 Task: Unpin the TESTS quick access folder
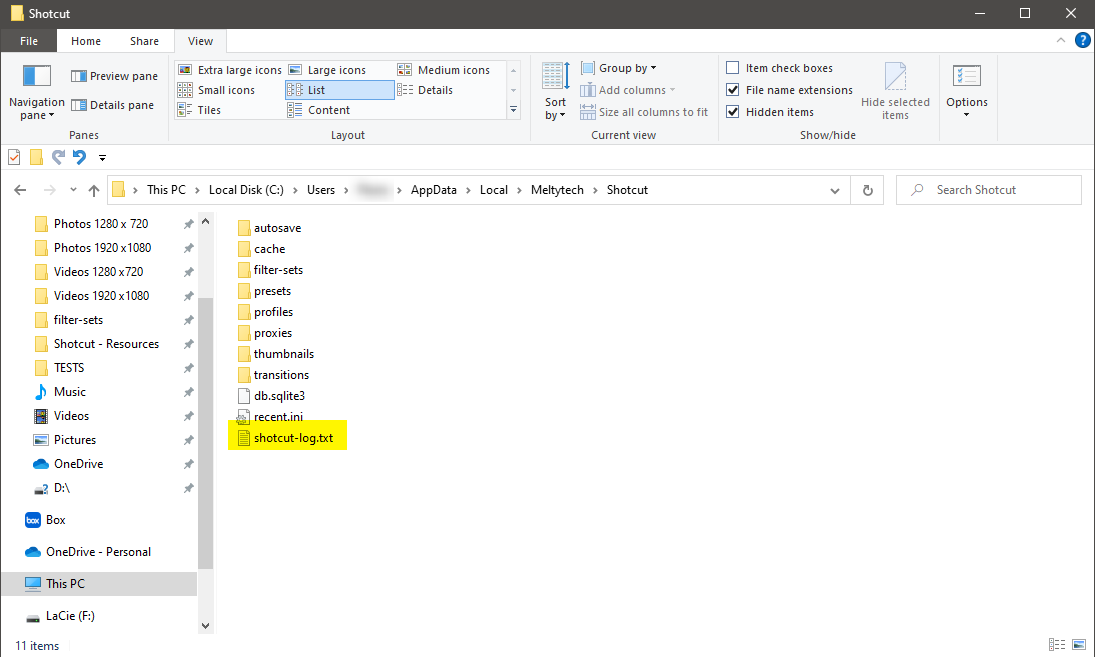click(x=189, y=368)
